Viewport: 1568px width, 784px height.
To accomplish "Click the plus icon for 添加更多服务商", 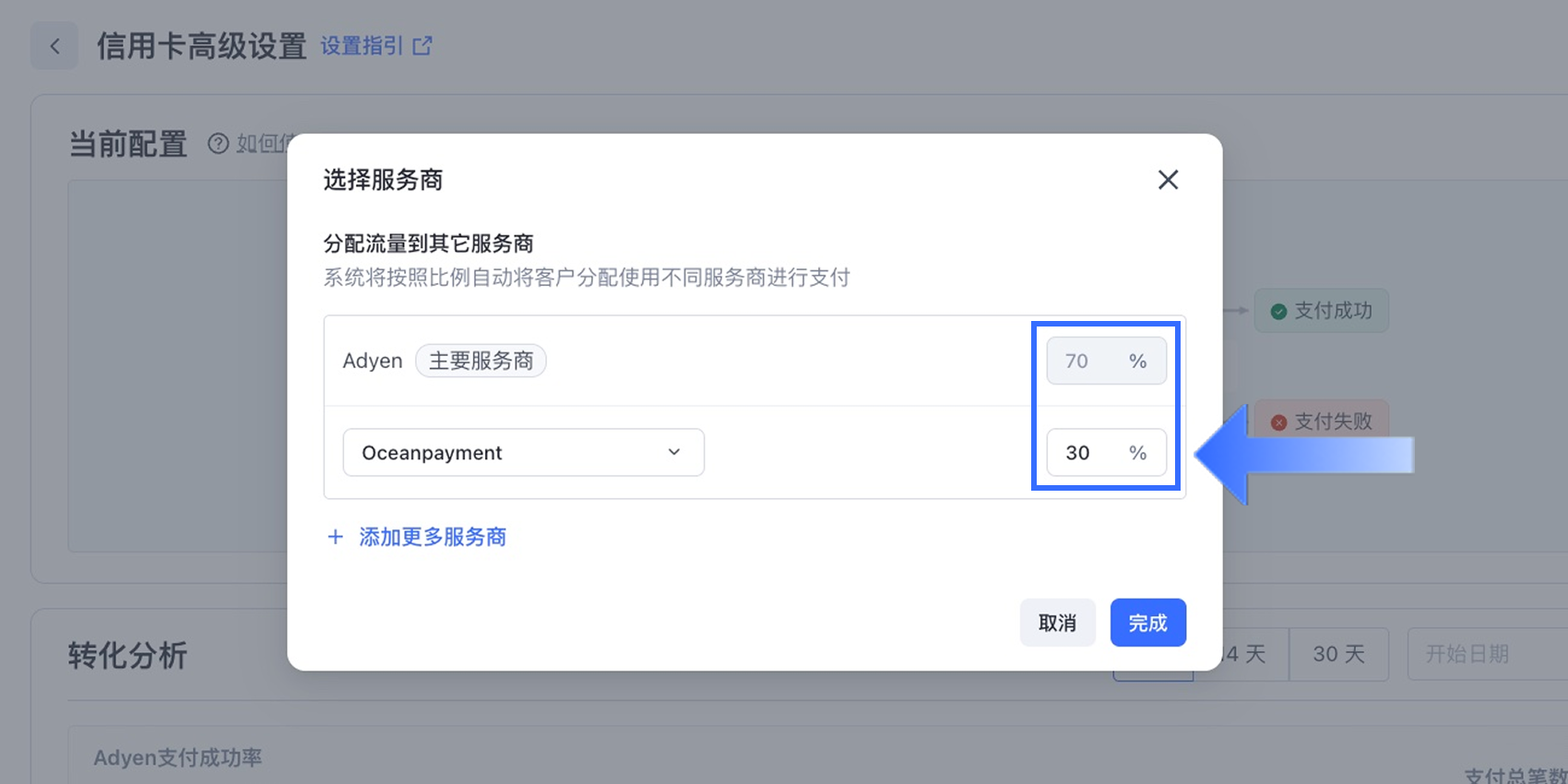I will 336,537.
